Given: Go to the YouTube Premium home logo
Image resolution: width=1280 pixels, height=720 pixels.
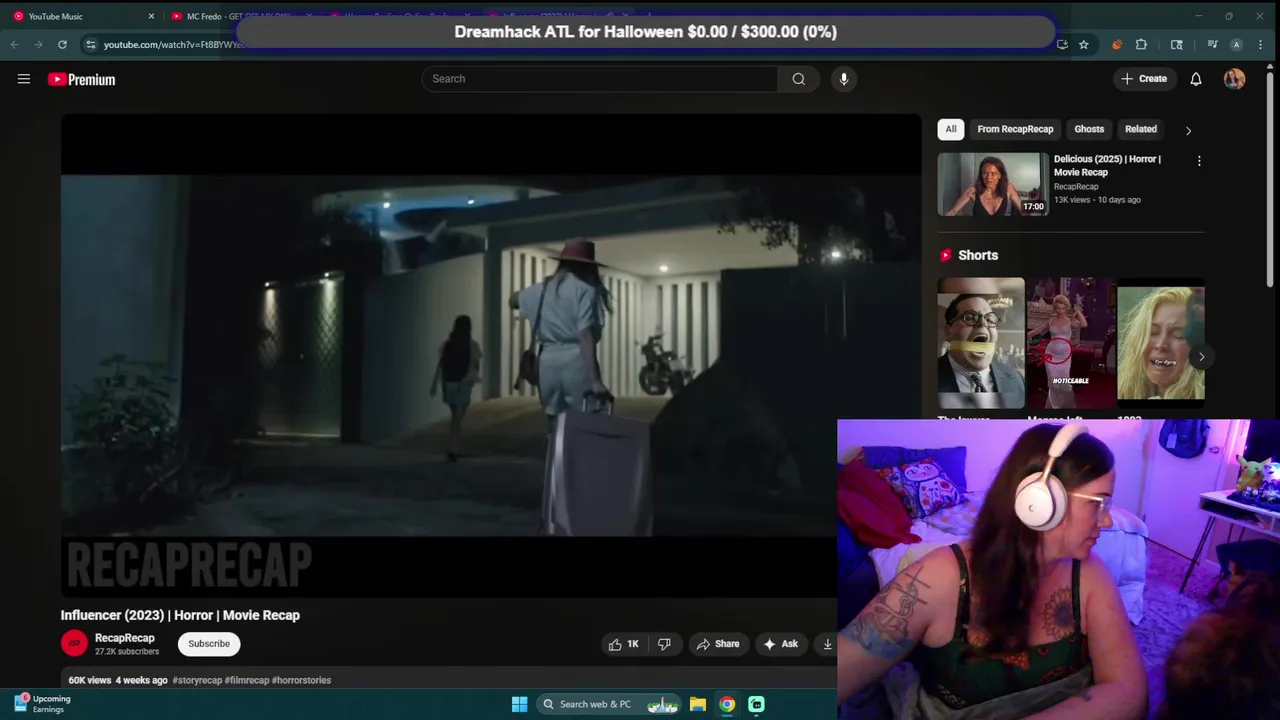Looking at the screenshot, I should [81, 79].
